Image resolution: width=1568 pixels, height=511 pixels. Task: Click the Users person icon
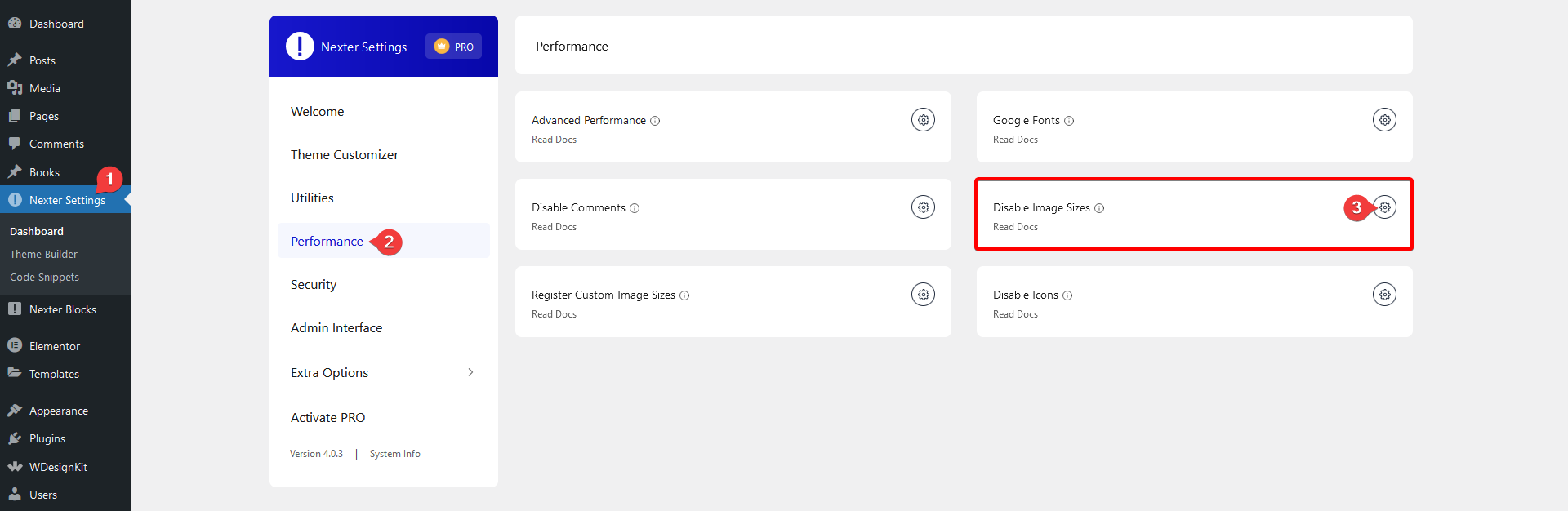click(15, 494)
